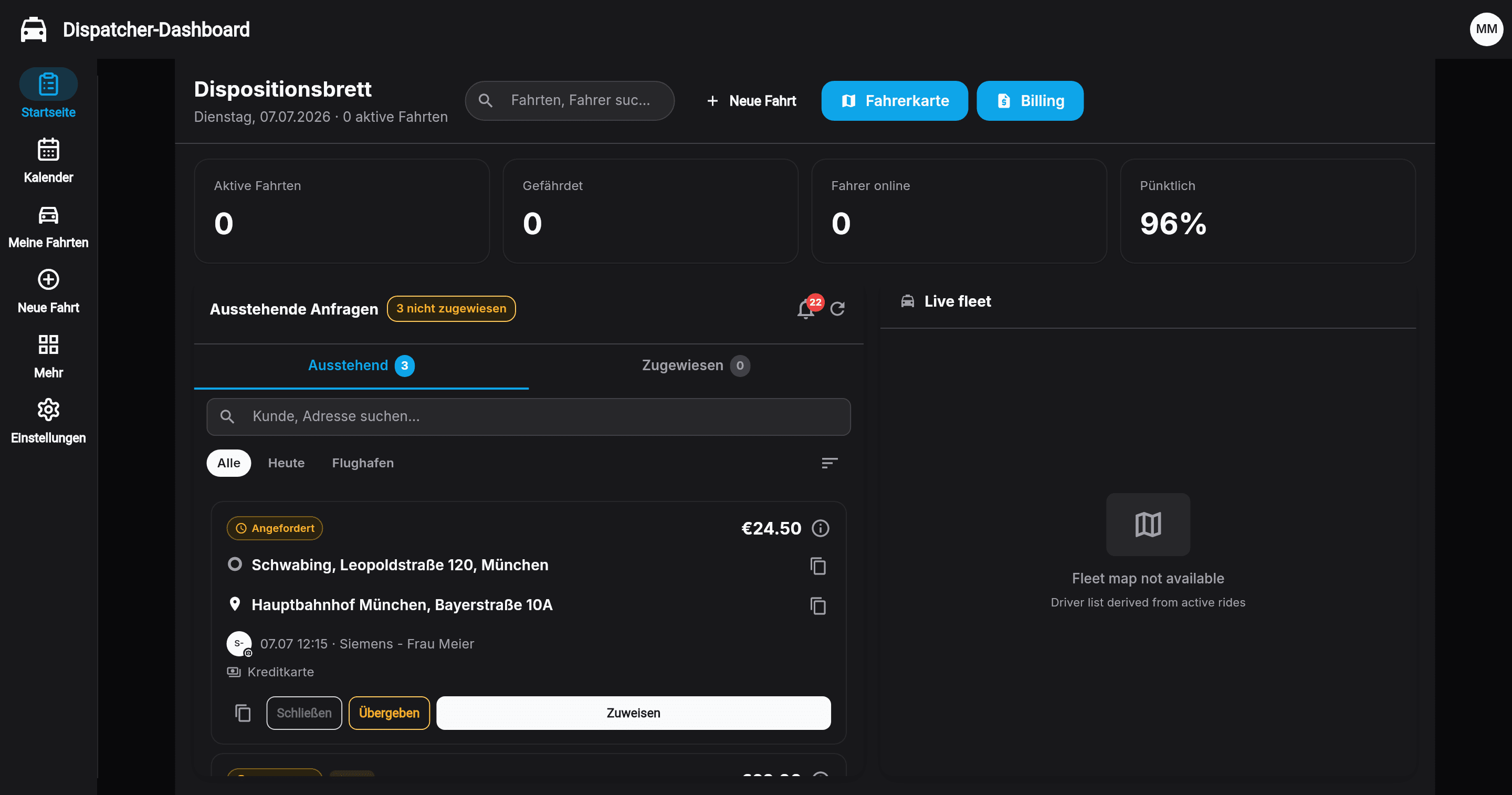
Task: Switch to the Ausstehend tab
Action: (x=361, y=366)
